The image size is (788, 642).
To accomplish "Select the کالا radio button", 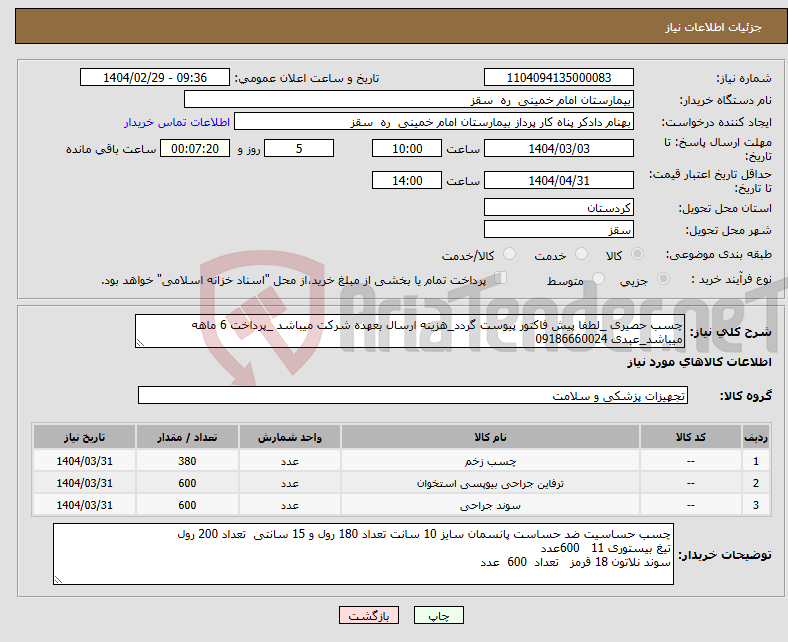I will [637, 254].
